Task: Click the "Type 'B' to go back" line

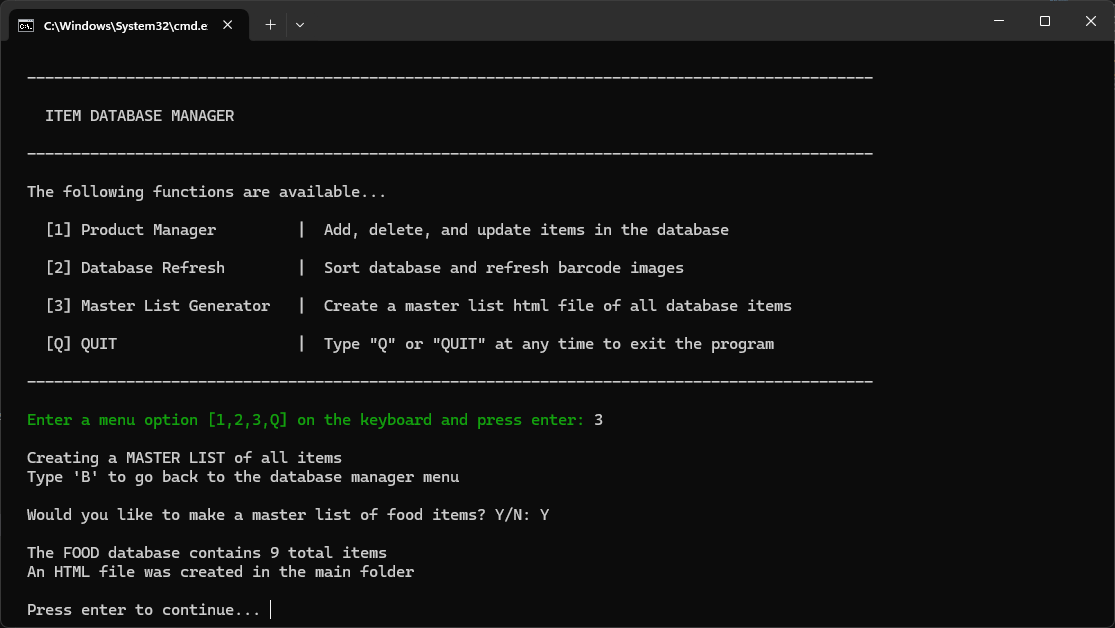Action: [243, 477]
